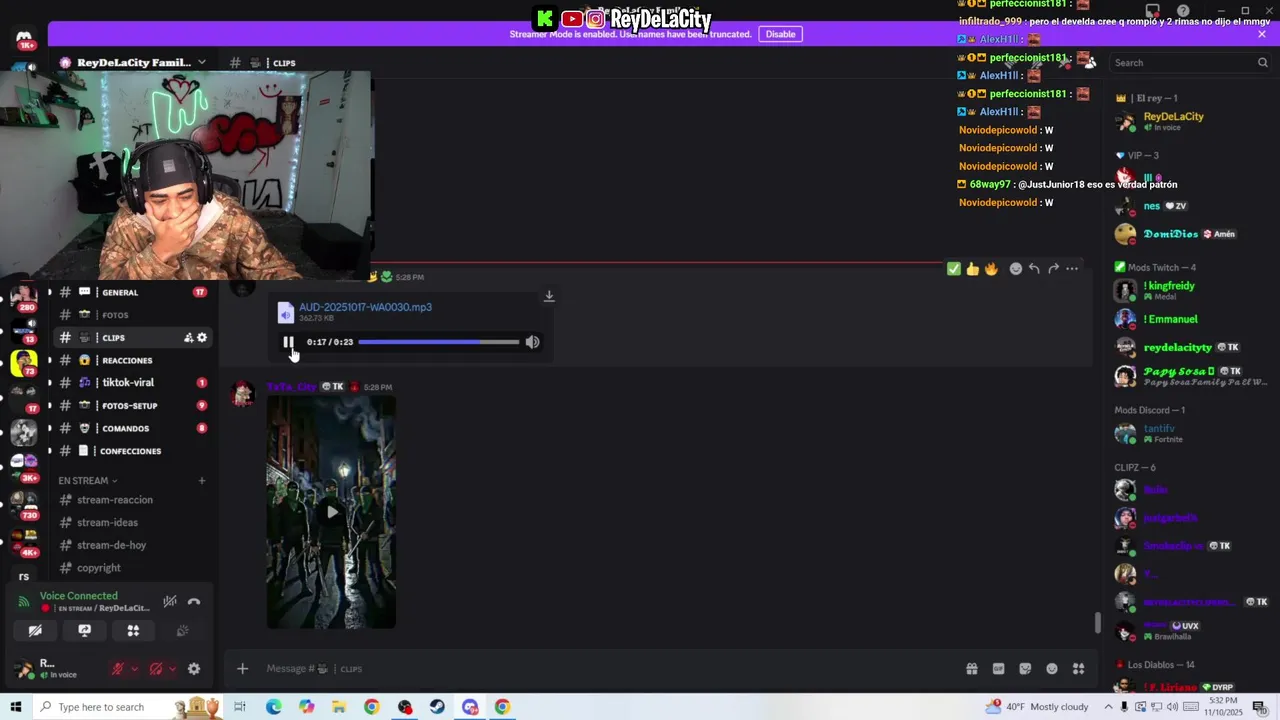Play the street gang video thumbnail
Image resolution: width=1280 pixels, height=720 pixels.
(331, 512)
